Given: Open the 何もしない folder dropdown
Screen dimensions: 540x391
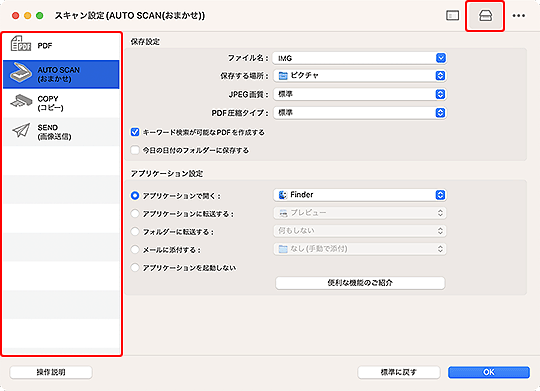Looking at the screenshot, I should tap(360, 231).
